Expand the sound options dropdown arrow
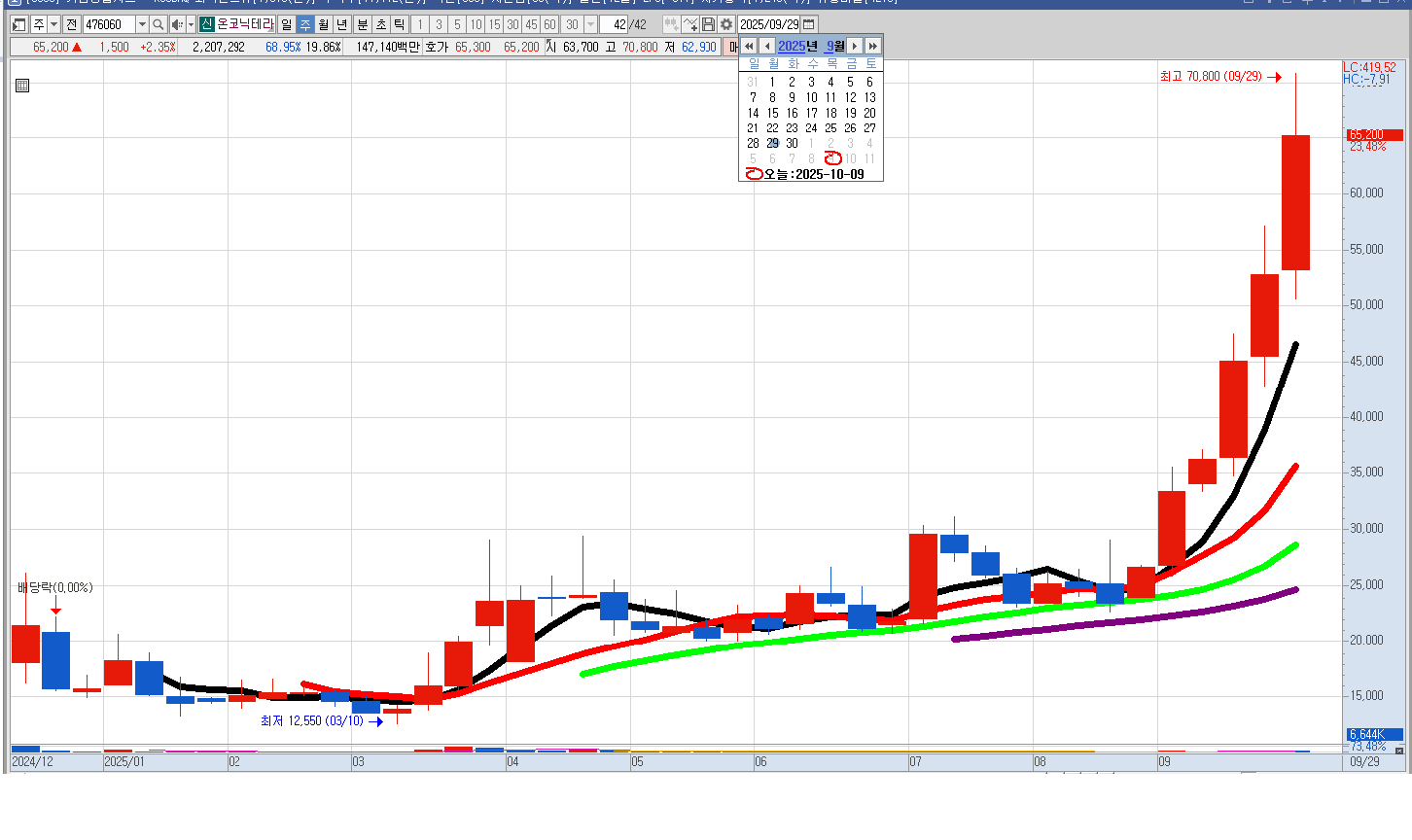 [x=191, y=24]
